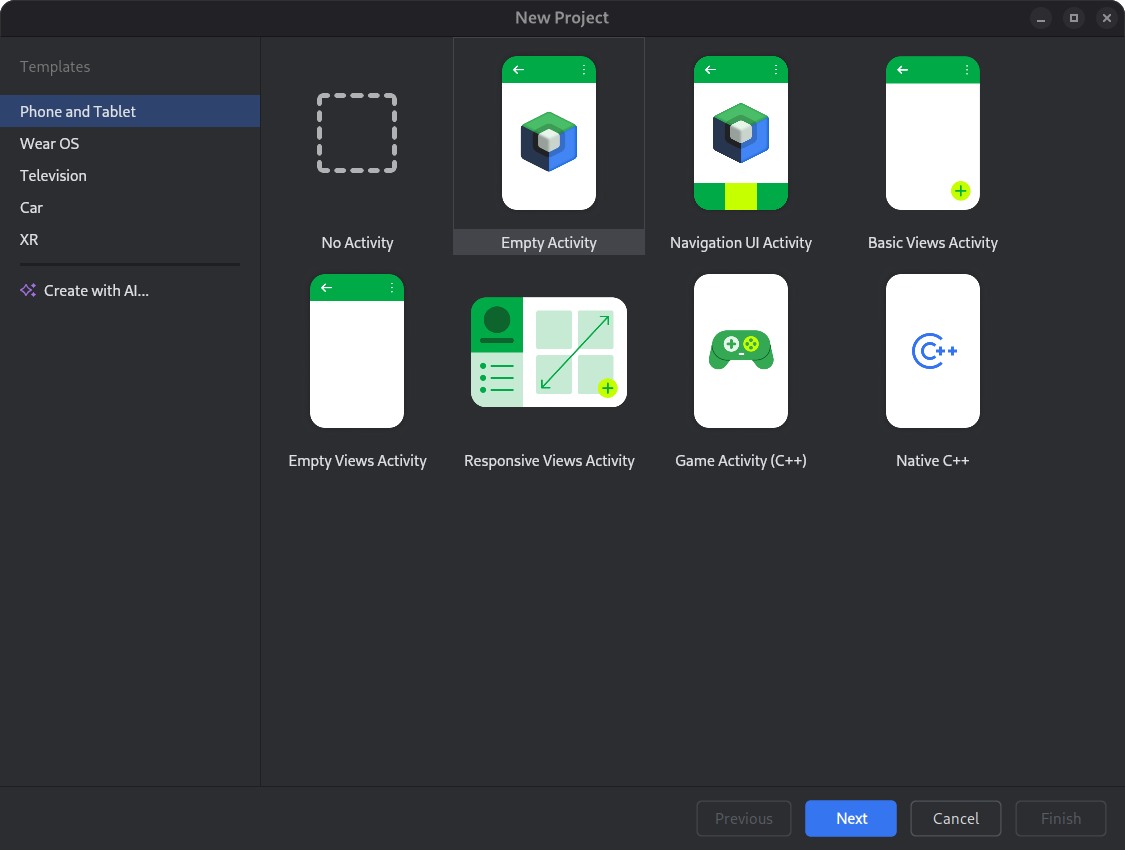Open the XR templates category
This screenshot has width=1125, height=850.
tap(29, 239)
